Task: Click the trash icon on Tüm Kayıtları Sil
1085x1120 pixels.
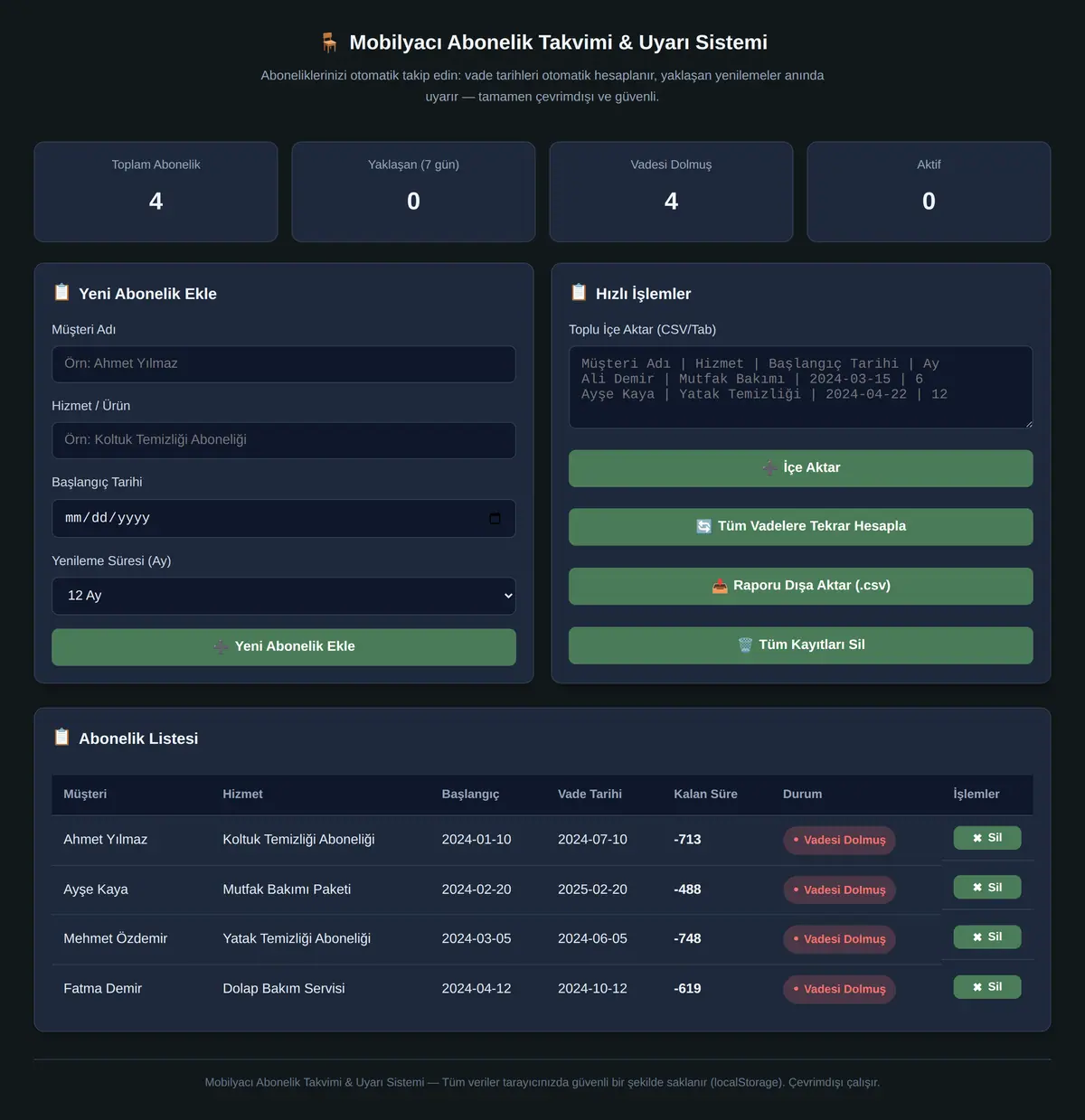Action: click(x=745, y=645)
